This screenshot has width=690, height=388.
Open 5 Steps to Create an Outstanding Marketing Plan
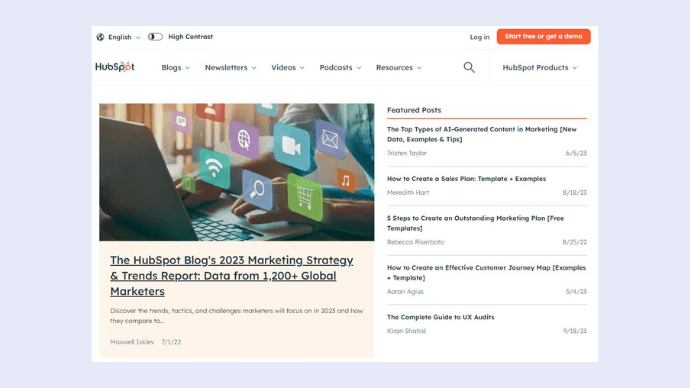click(475, 223)
